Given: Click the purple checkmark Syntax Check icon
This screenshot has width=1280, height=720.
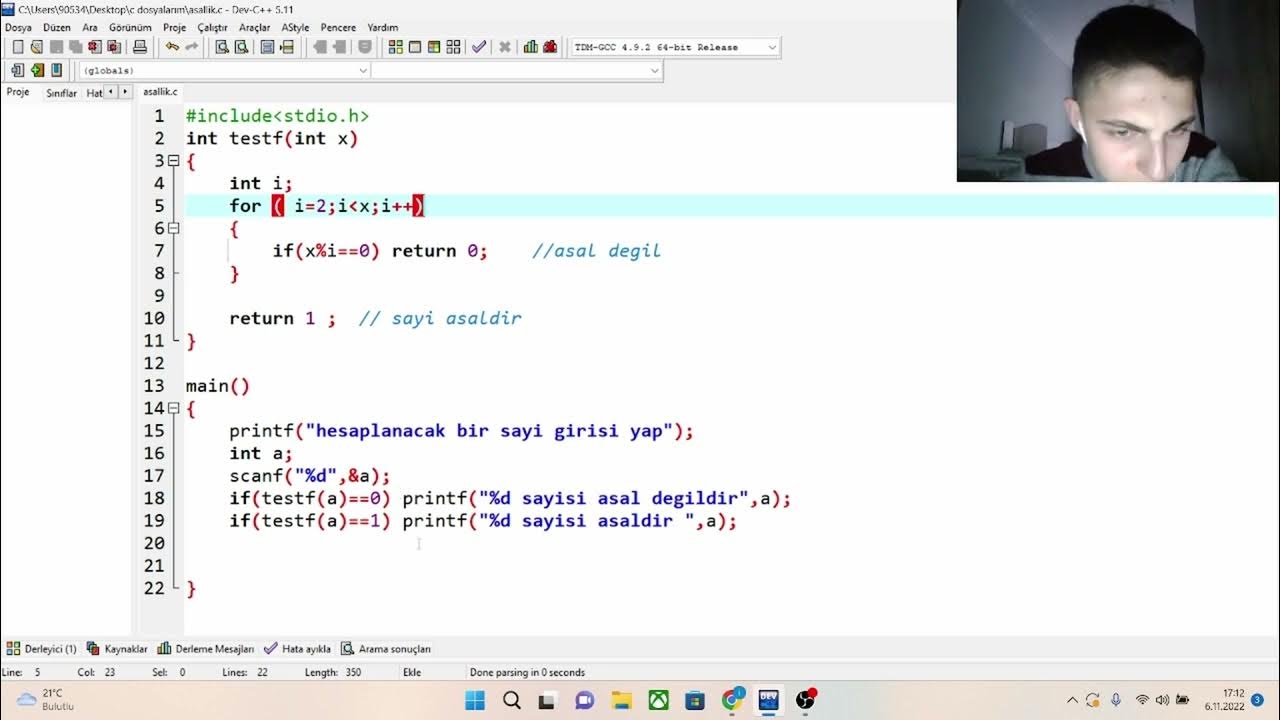Looking at the screenshot, I should [479, 47].
